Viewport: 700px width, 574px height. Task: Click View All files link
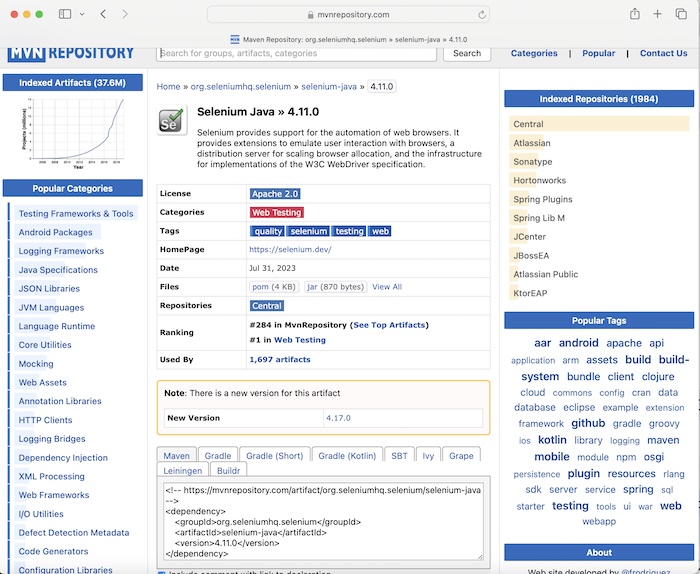(387, 287)
